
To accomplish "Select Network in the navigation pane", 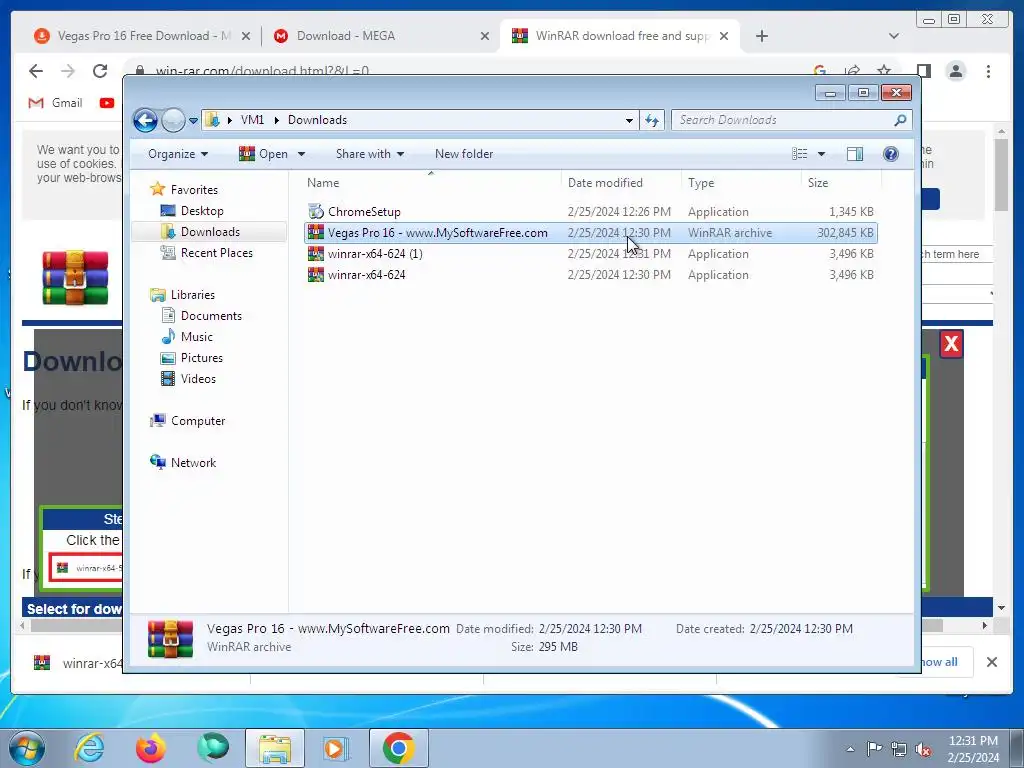I will click(193, 462).
